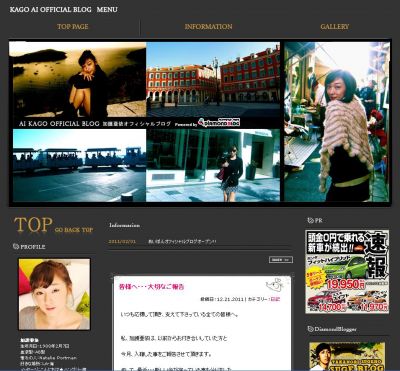Viewport: 400px width, 371px height.
Task: Go to the INFORMATION menu item
Action: click(x=209, y=27)
